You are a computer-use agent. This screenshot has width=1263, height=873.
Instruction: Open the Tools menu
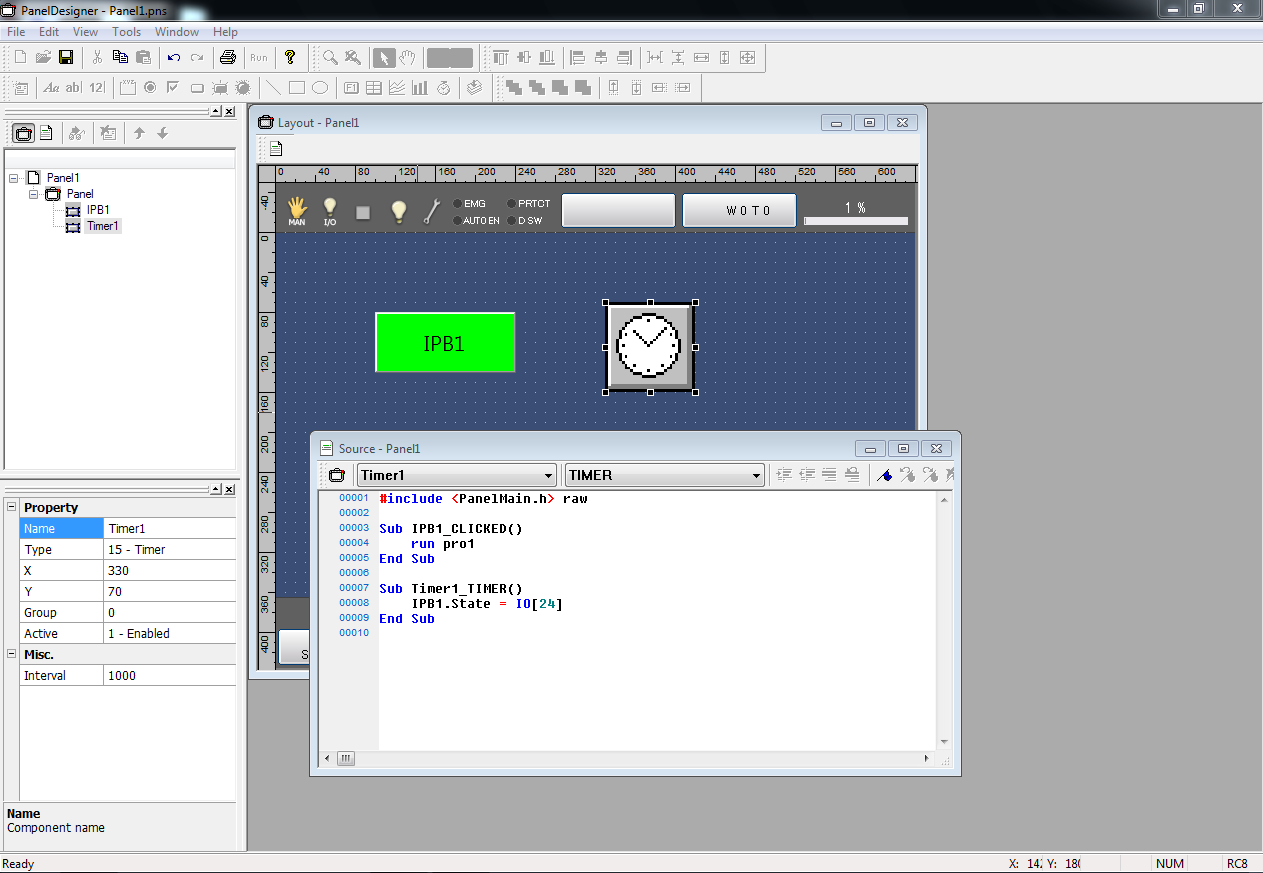126,32
